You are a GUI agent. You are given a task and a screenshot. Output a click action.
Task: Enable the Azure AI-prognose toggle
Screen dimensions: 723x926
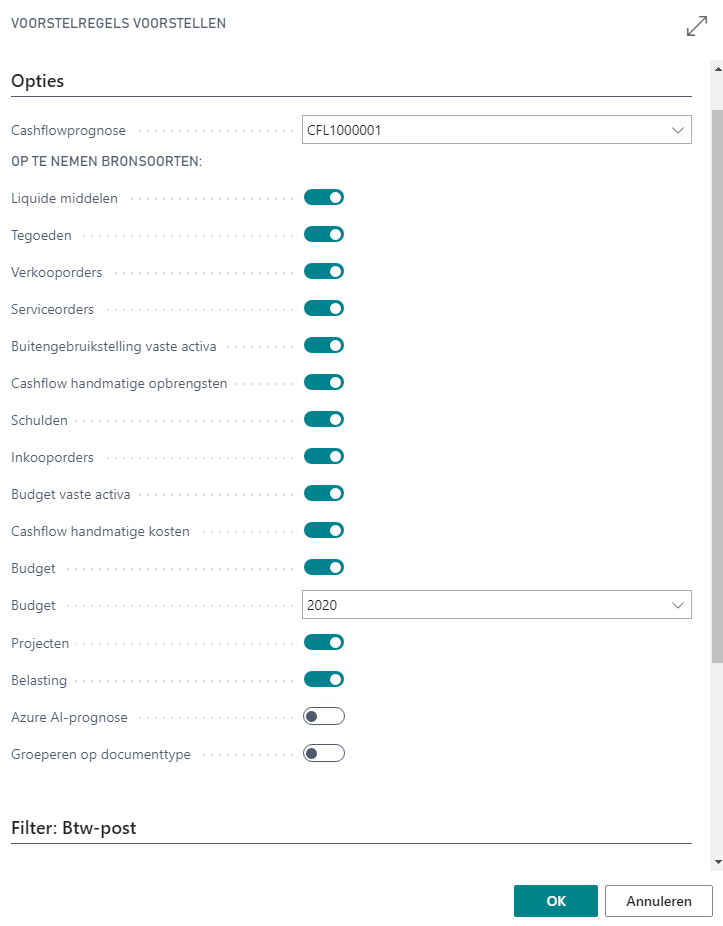323,716
